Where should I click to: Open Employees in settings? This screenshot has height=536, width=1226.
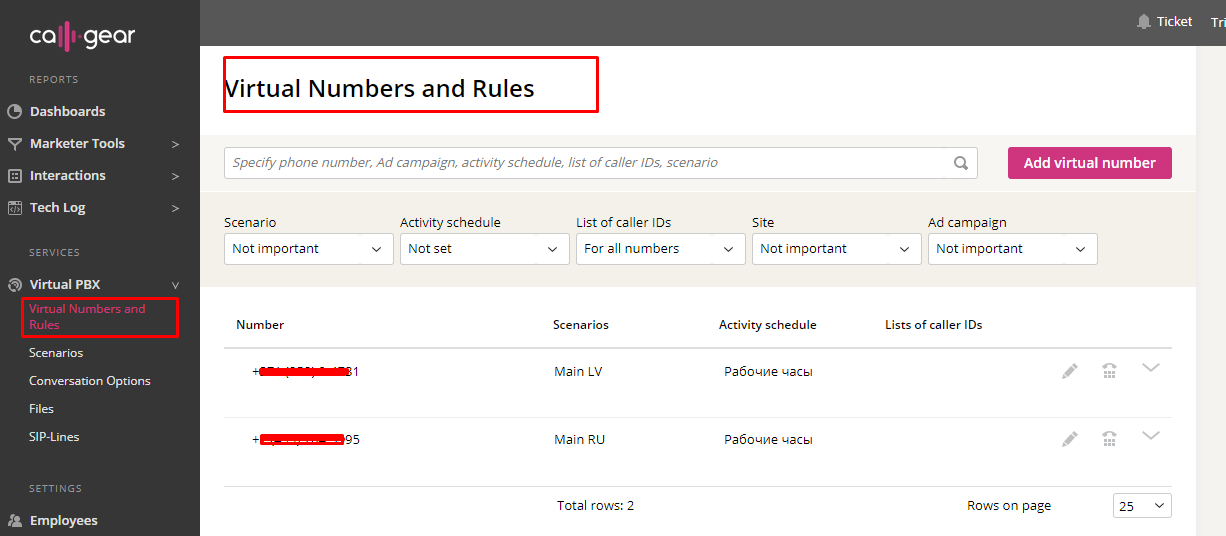[x=64, y=520]
